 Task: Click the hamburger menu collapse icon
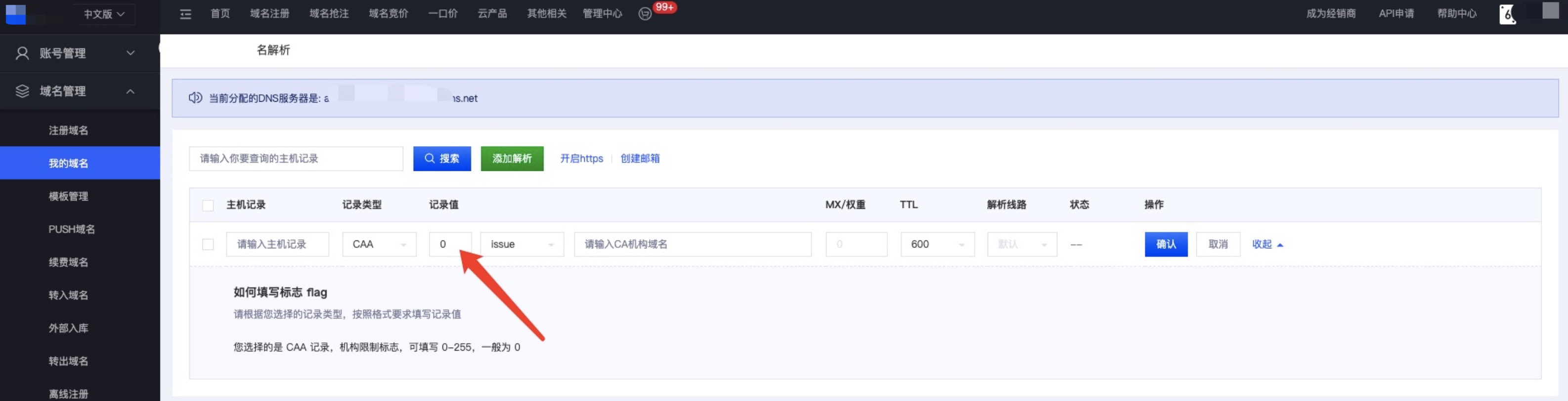[x=186, y=14]
